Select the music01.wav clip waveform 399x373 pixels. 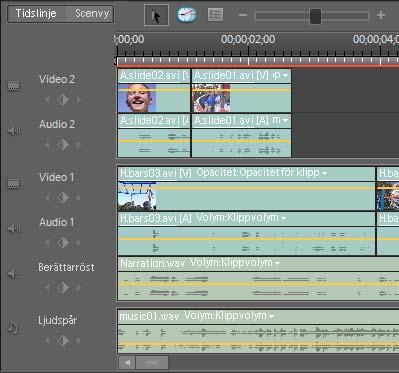point(258,339)
